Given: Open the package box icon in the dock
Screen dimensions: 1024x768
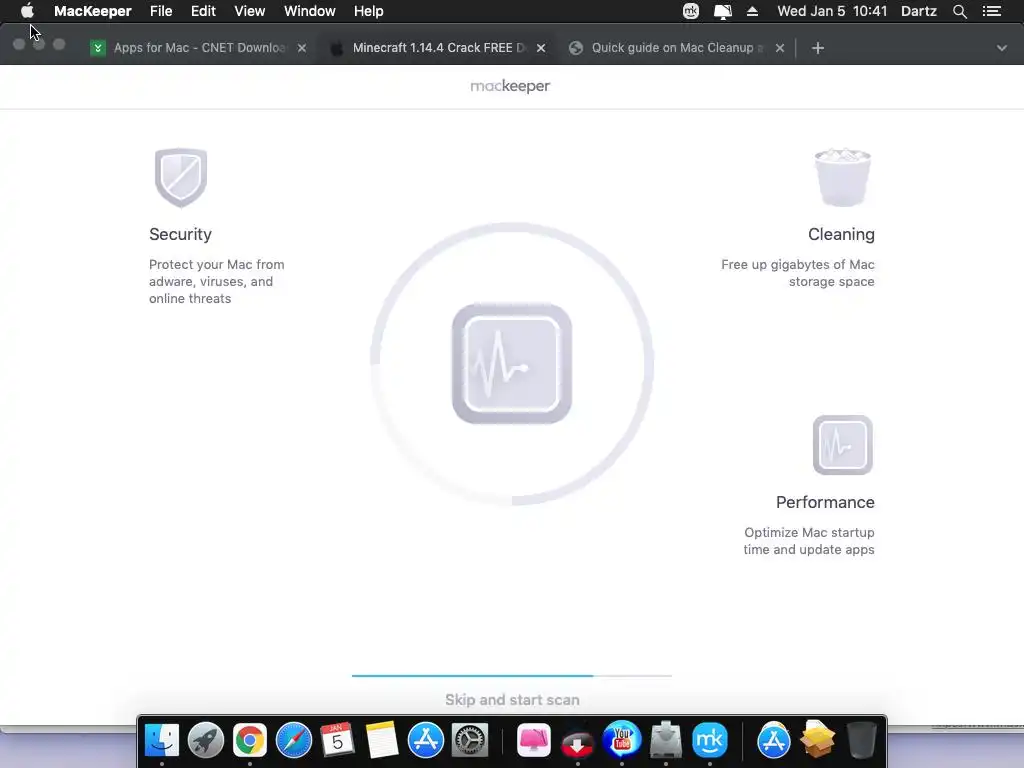Looking at the screenshot, I should (818, 739).
